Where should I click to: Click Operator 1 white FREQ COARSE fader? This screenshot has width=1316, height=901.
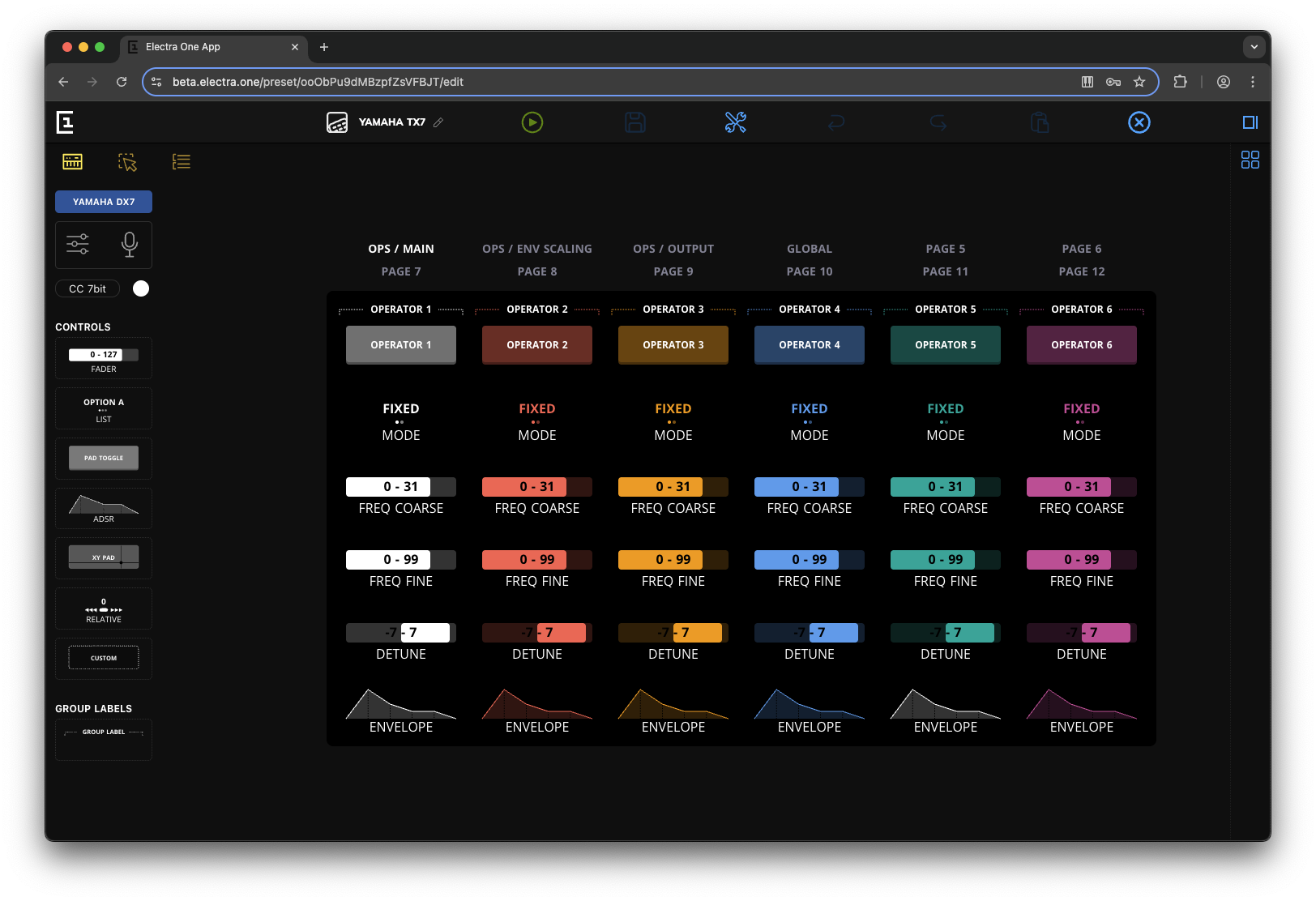click(x=401, y=487)
